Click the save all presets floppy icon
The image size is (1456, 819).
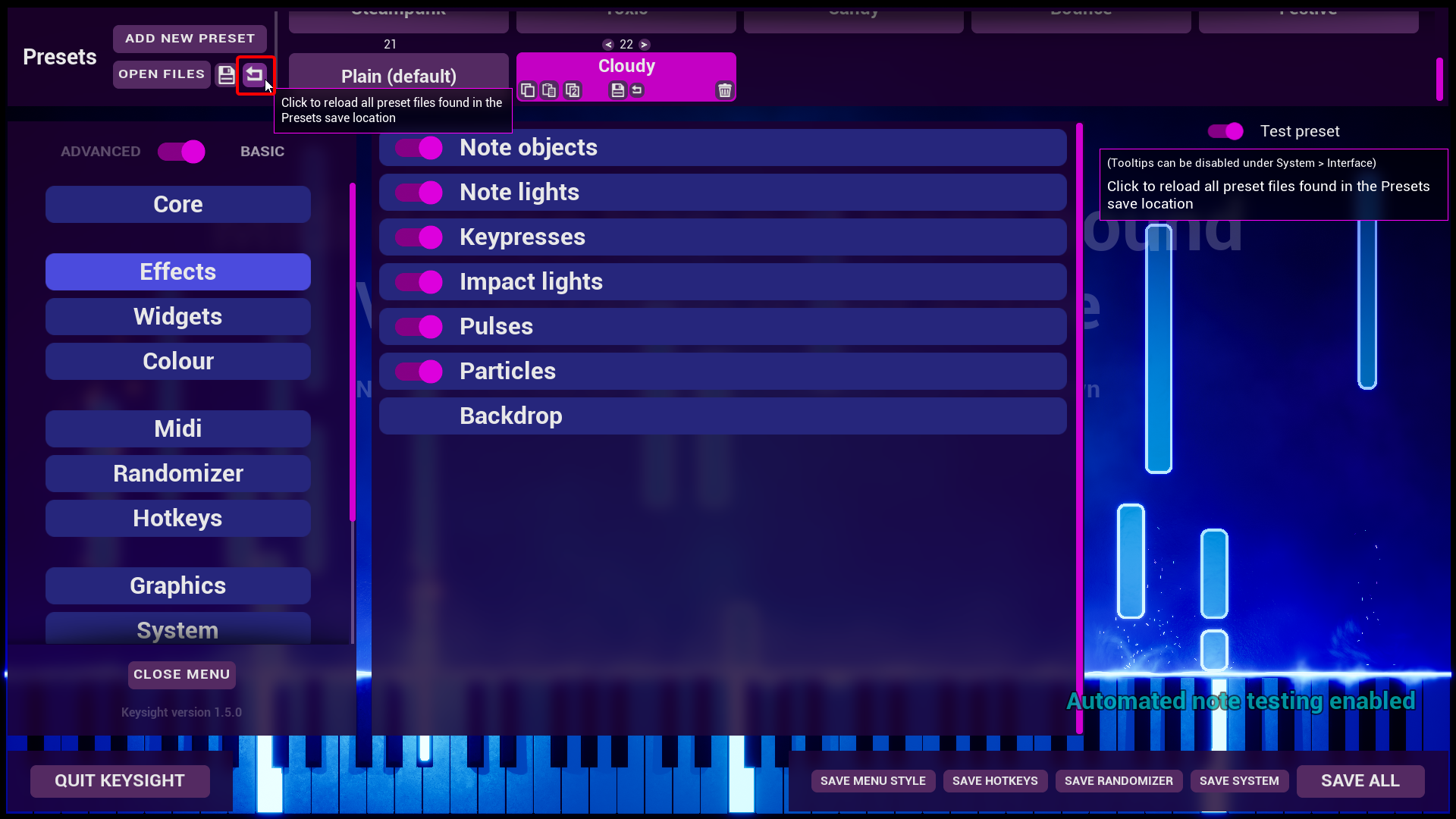pyautogui.click(x=226, y=74)
